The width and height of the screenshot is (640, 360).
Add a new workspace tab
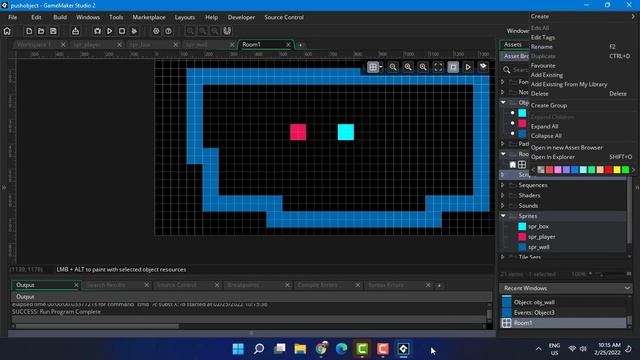coord(300,45)
